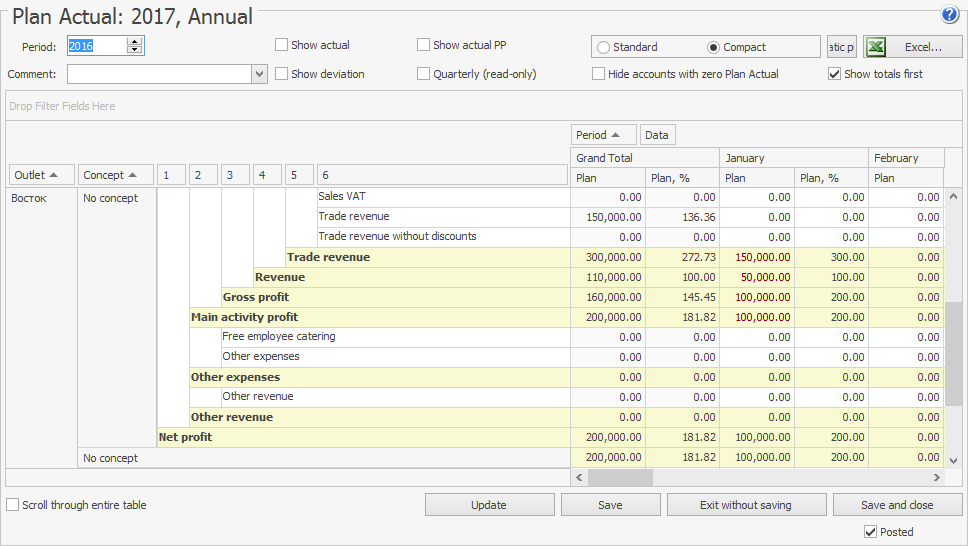
Task: Click the Data field header
Action: [x=657, y=135]
